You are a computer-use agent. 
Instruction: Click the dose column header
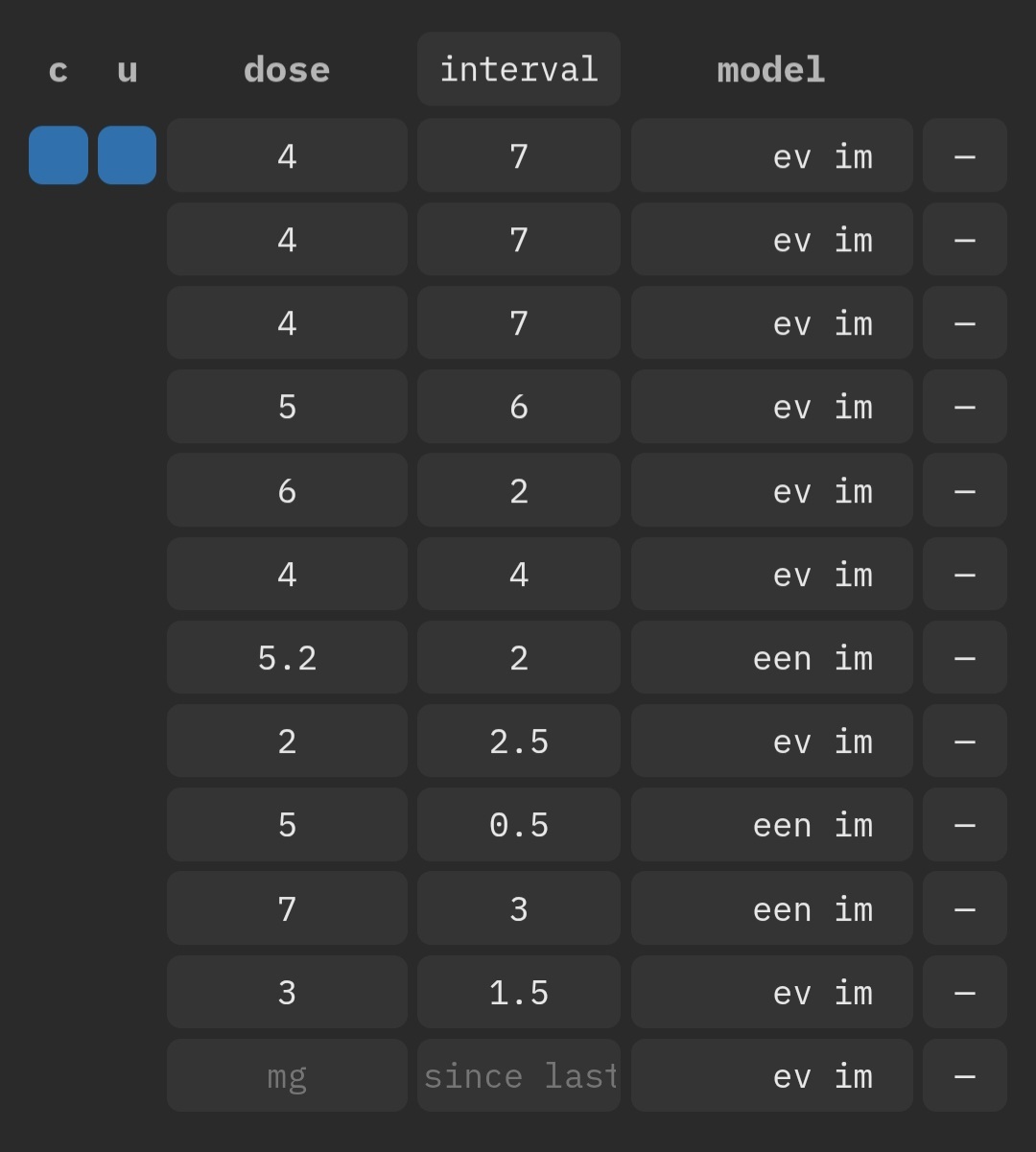[287, 70]
